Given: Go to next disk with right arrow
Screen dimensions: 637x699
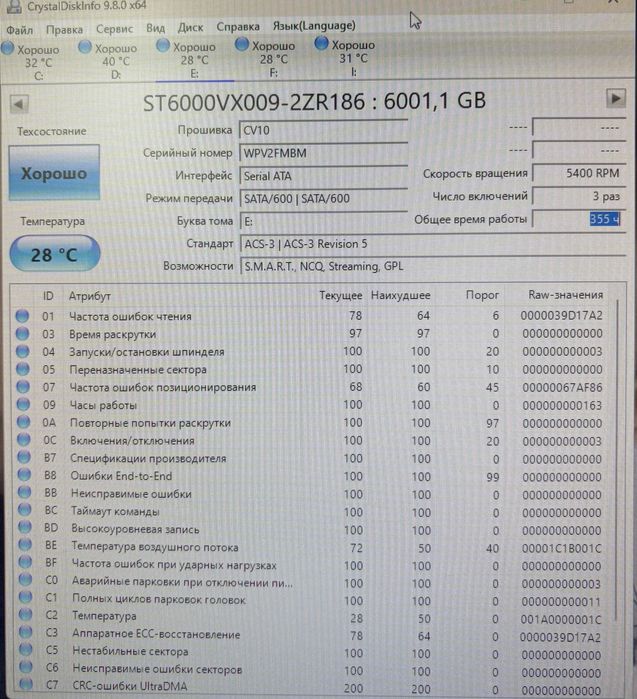Looking at the screenshot, I should [616, 98].
